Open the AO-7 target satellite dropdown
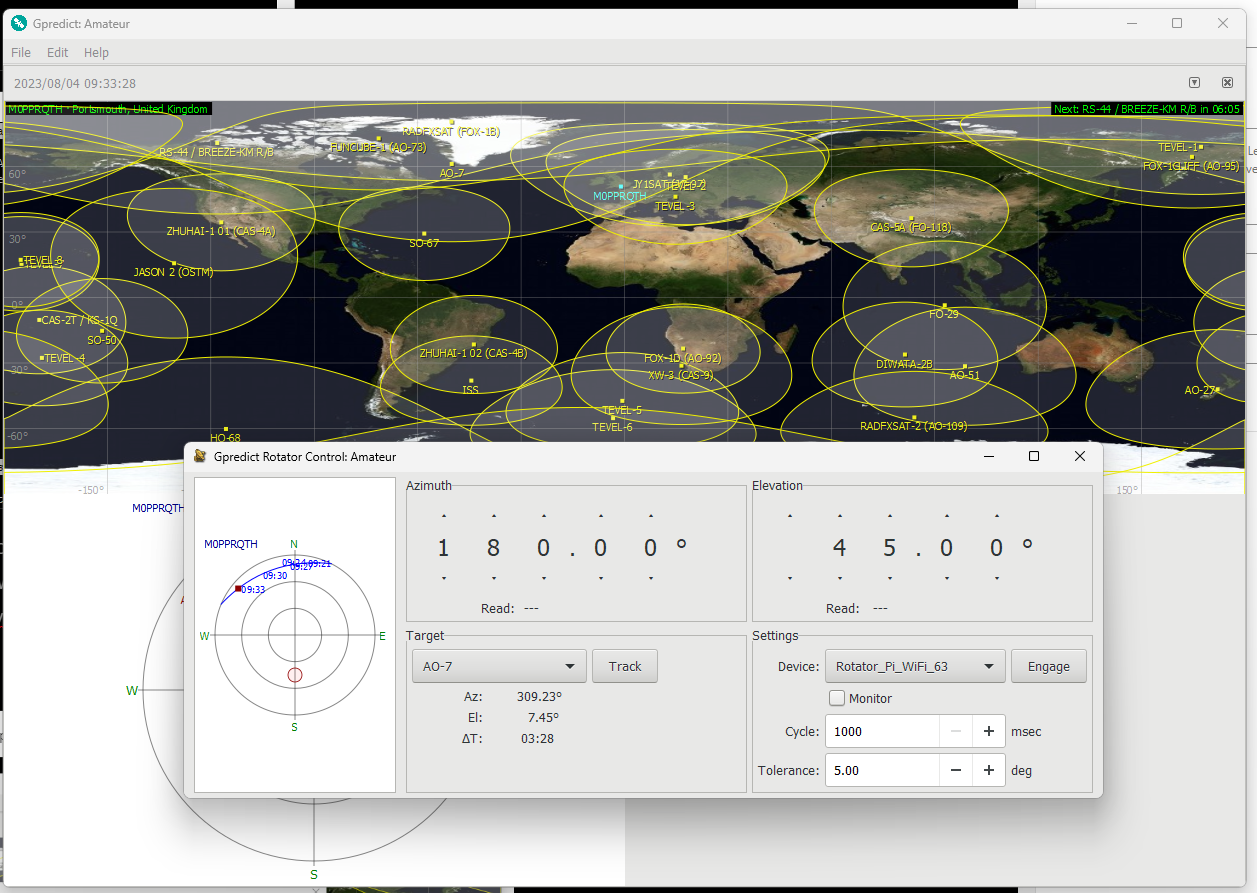1257x893 pixels. (x=499, y=666)
